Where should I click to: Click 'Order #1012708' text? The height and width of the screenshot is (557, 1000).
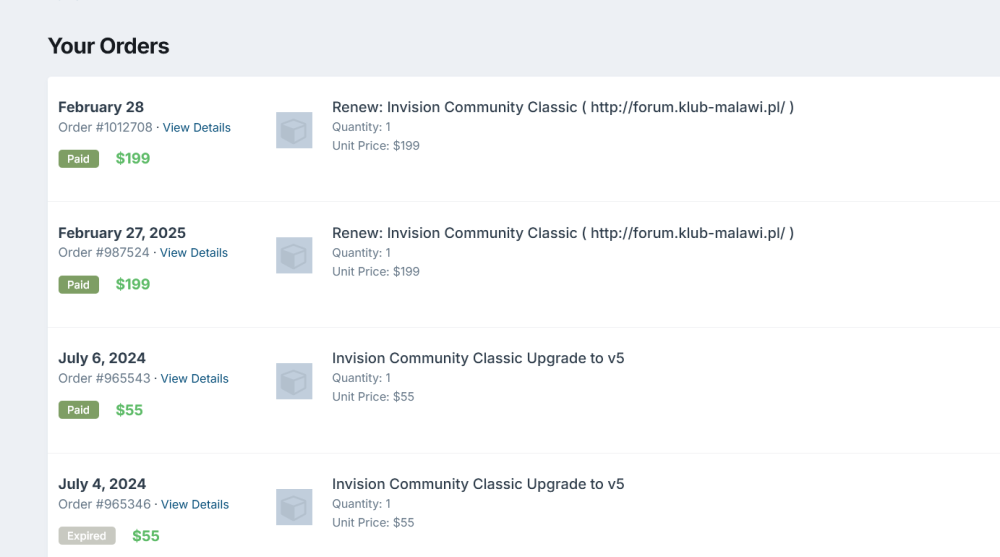105,128
